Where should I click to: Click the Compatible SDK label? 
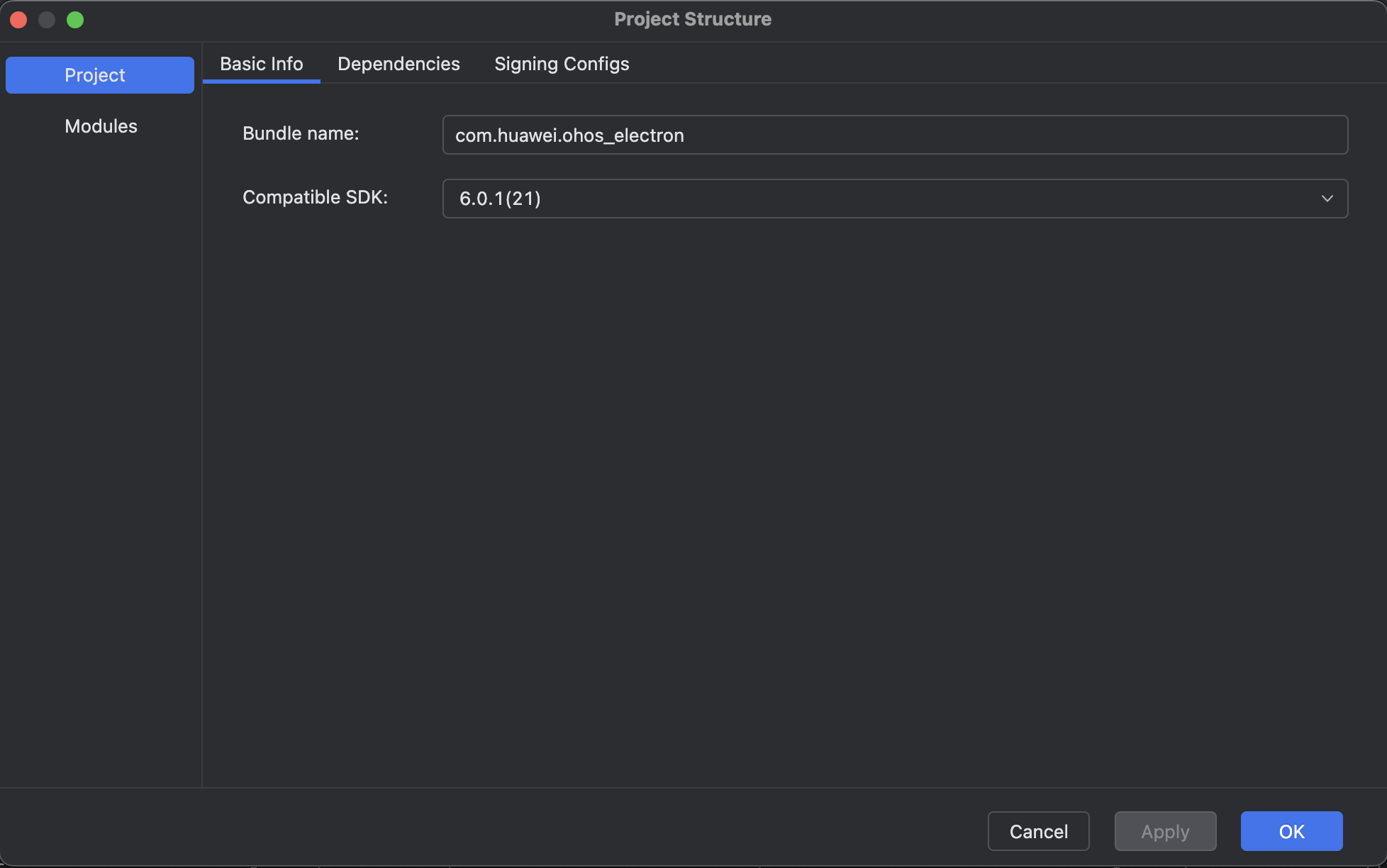[315, 197]
